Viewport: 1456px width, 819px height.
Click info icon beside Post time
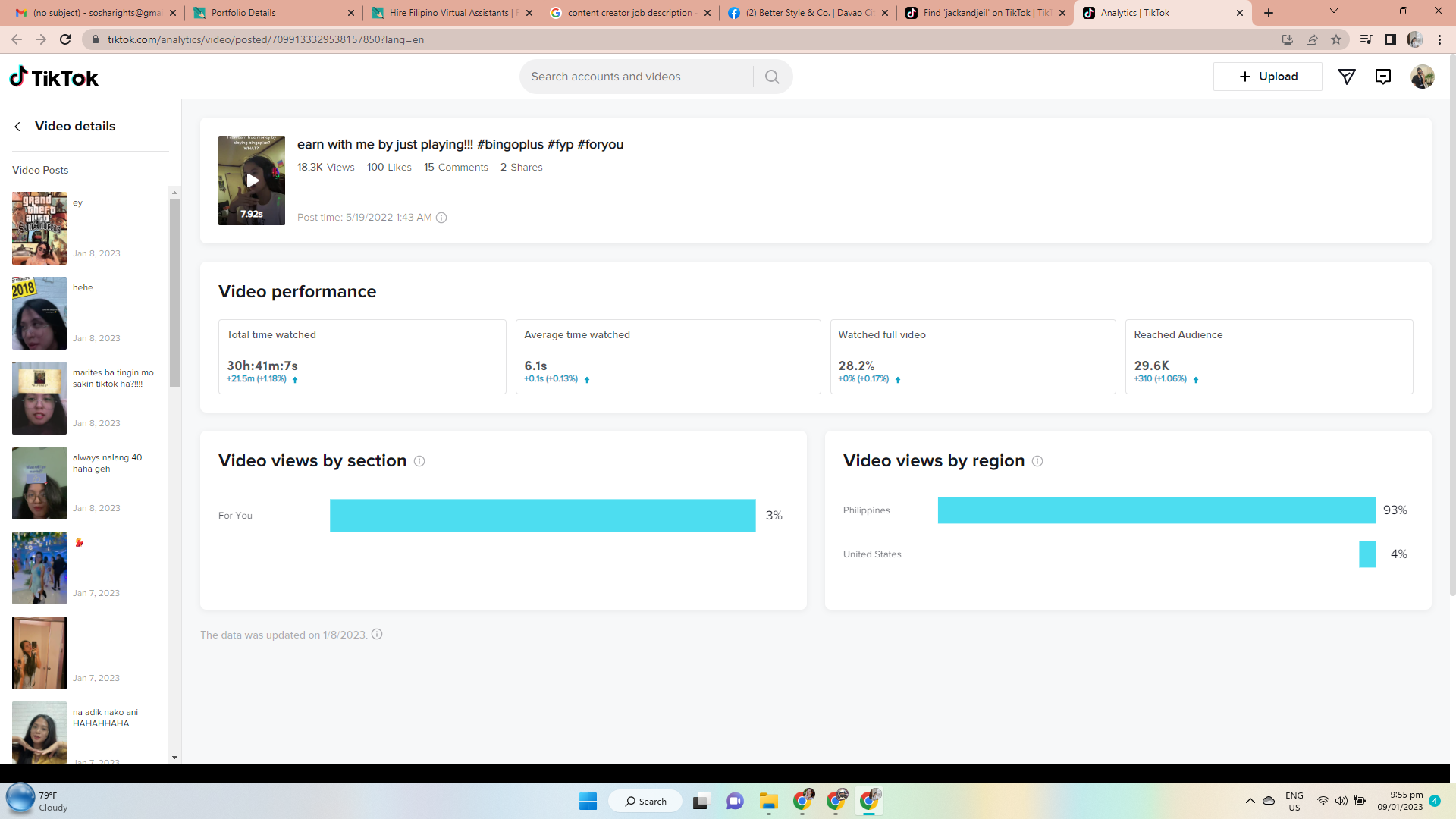[x=441, y=218]
